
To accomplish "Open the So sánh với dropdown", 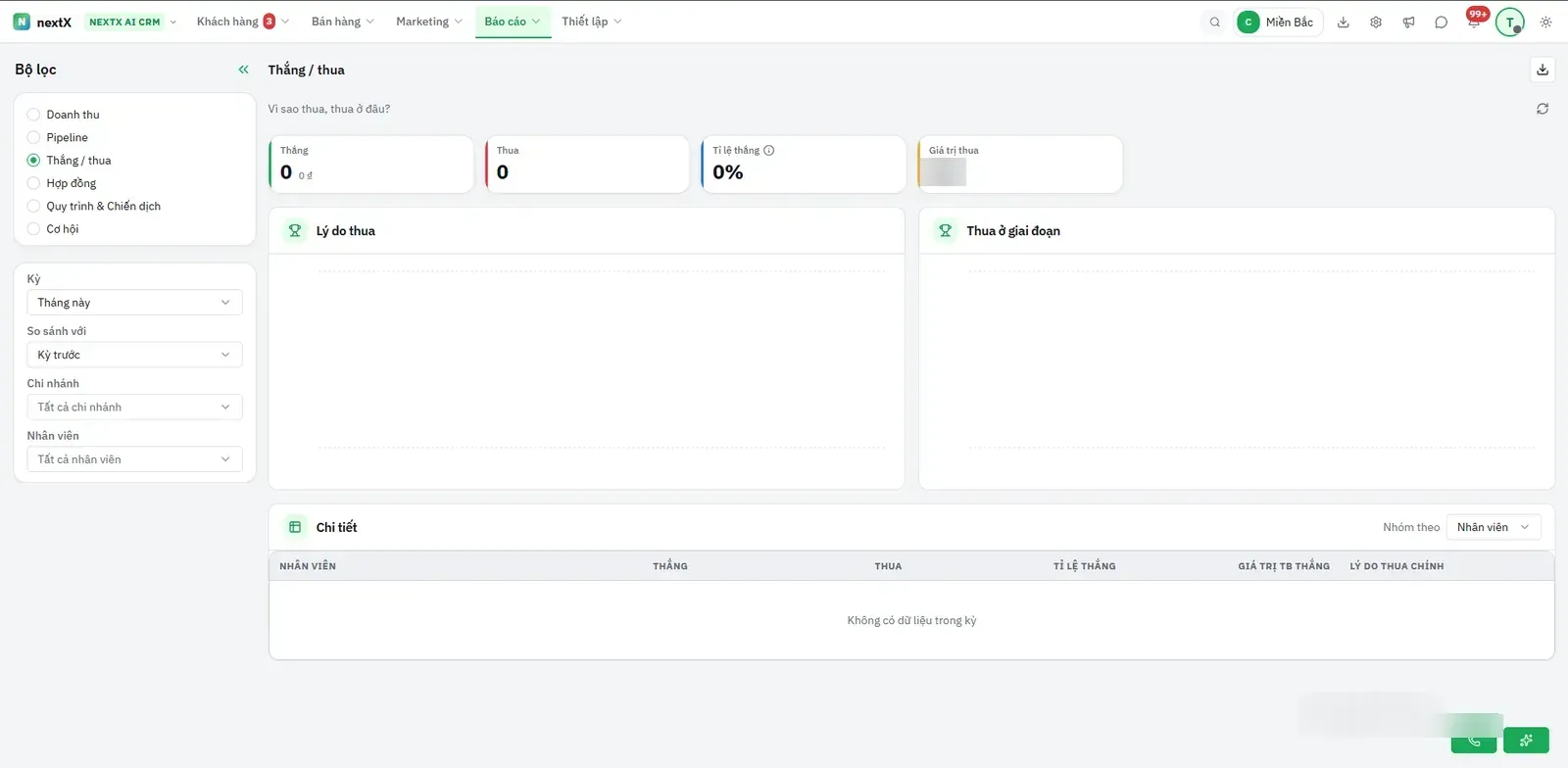I will [x=134, y=355].
